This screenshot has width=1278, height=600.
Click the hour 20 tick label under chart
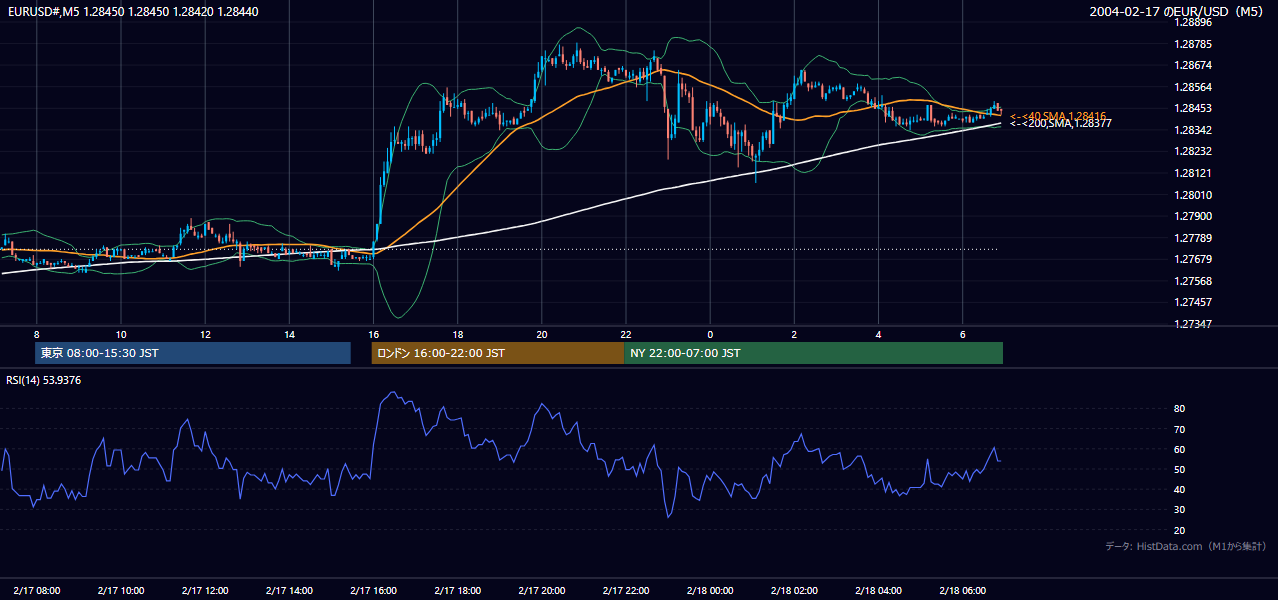(541, 334)
